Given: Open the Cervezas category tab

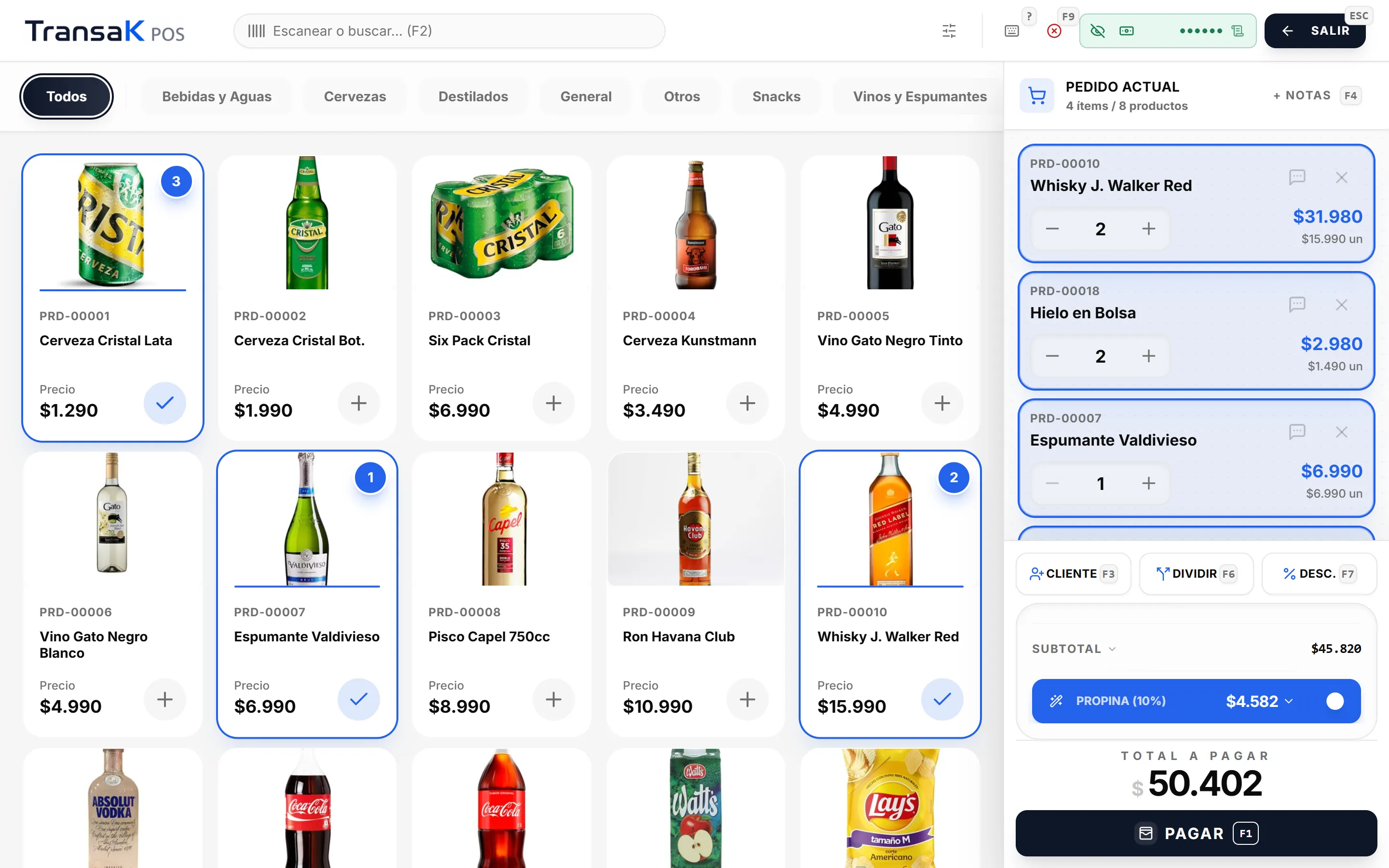Looking at the screenshot, I should 354,96.
